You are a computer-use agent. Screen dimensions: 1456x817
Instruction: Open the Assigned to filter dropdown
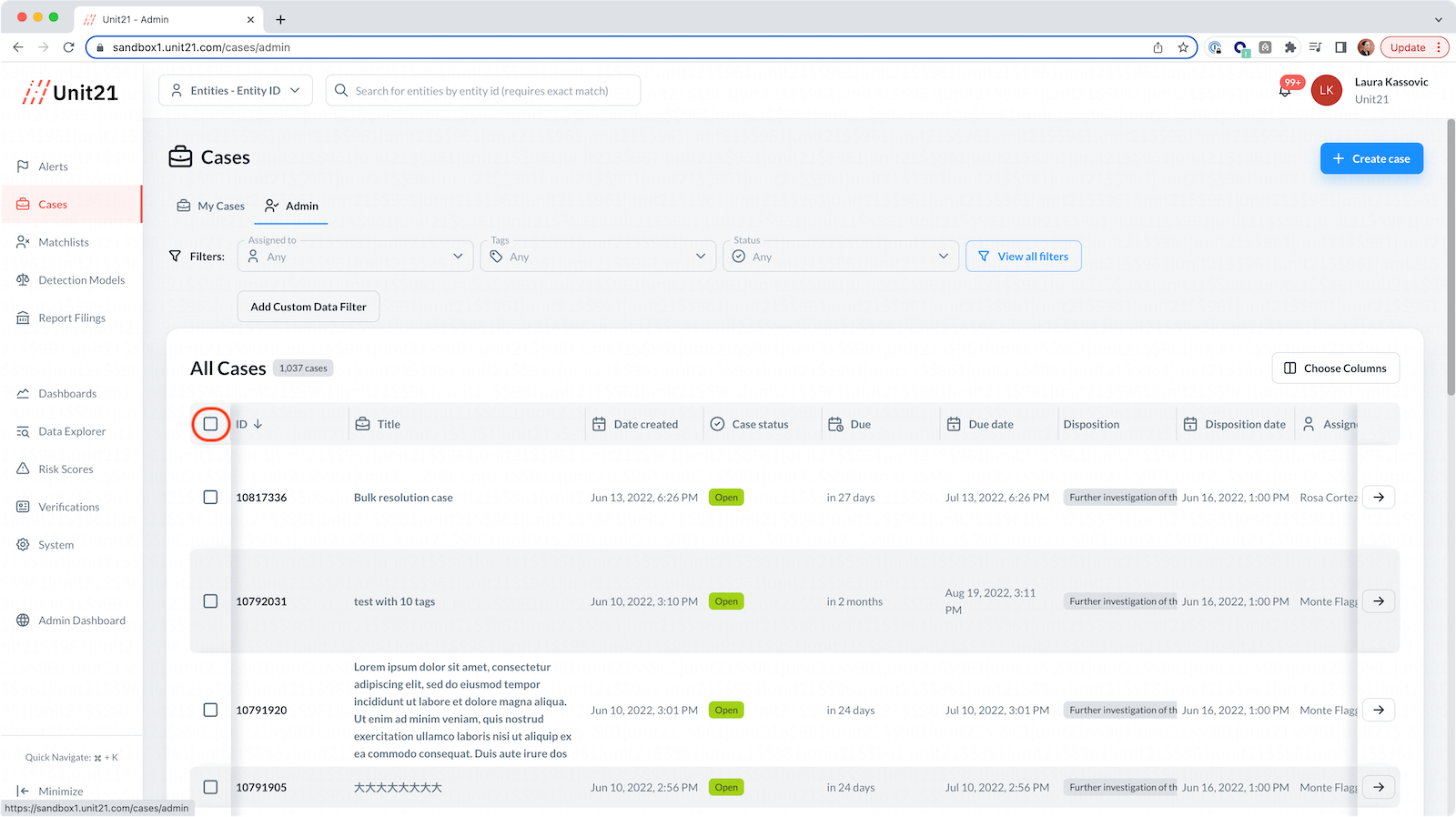tap(356, 257)
